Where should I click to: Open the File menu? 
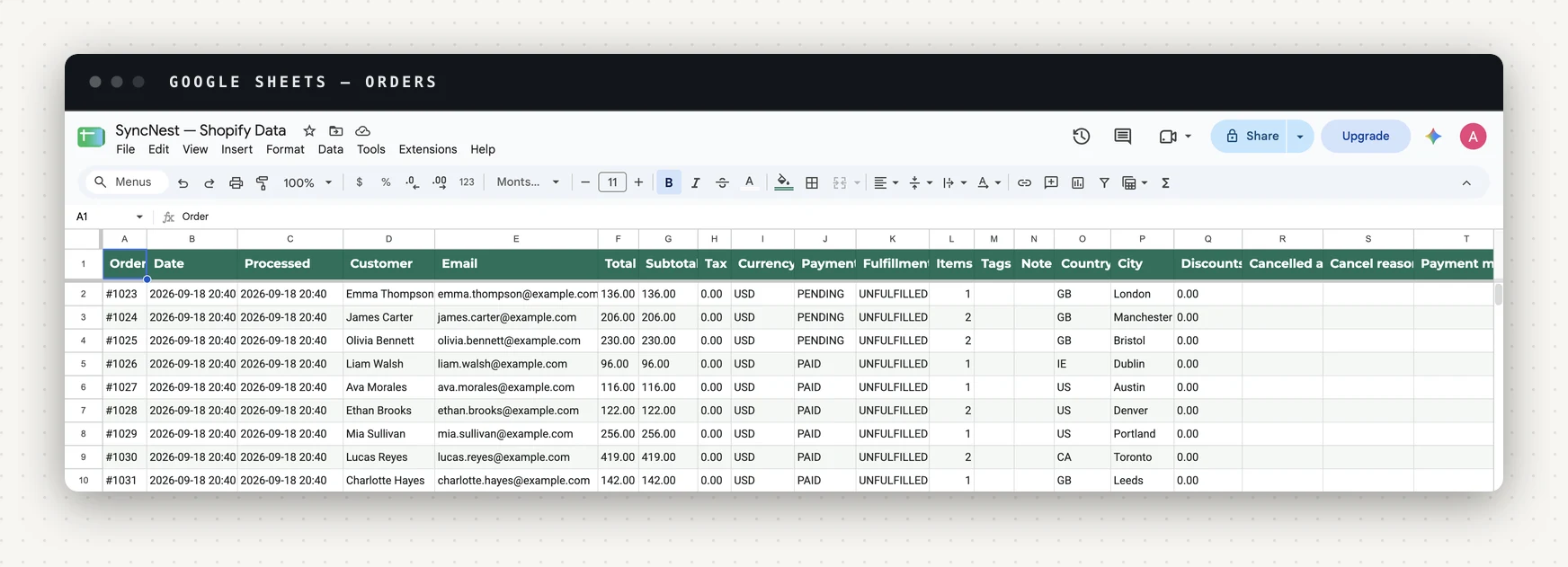pyautogui.click(x=125, y=149)
